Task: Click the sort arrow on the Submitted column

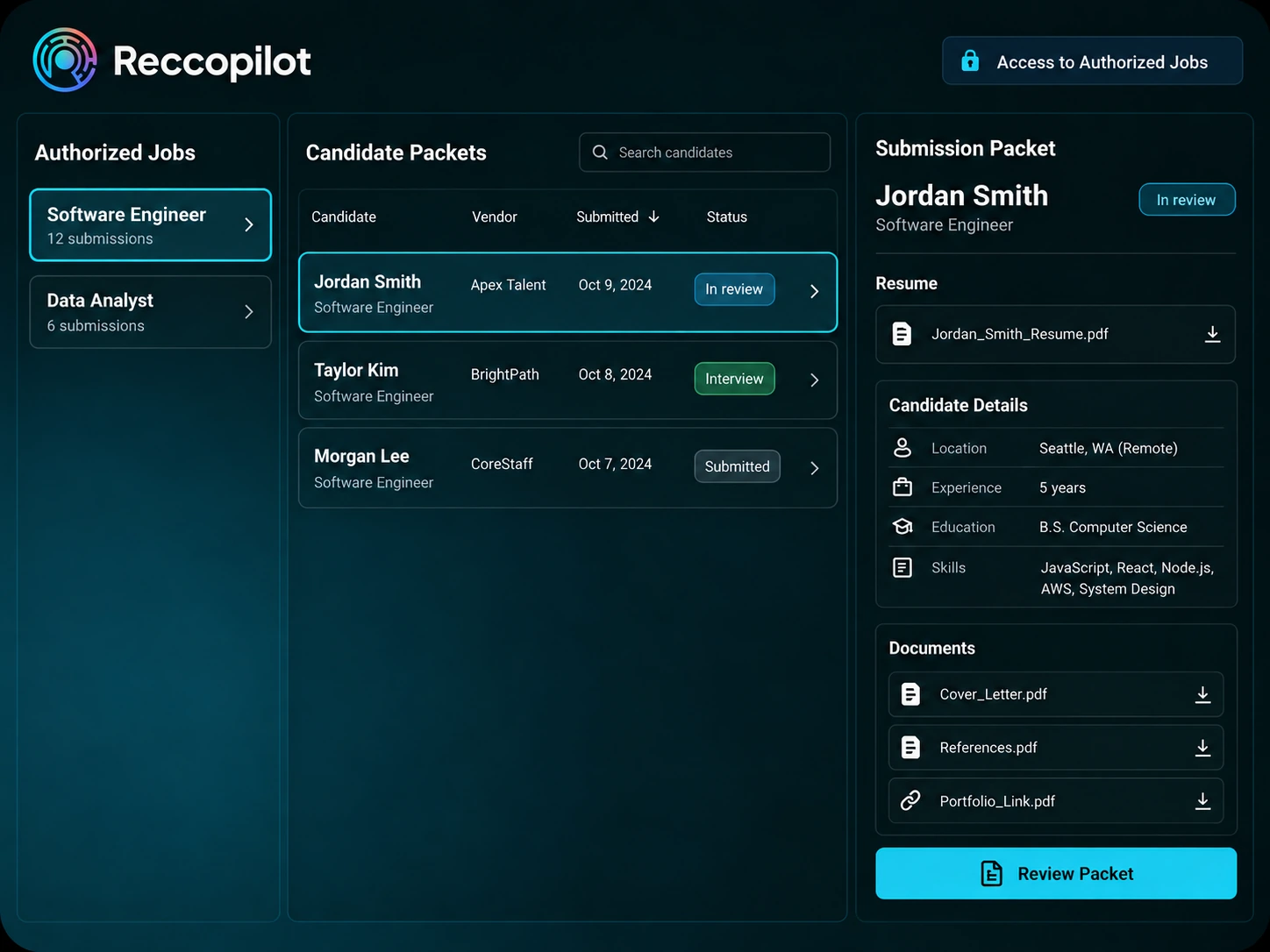Action: (x=653, y=217)
